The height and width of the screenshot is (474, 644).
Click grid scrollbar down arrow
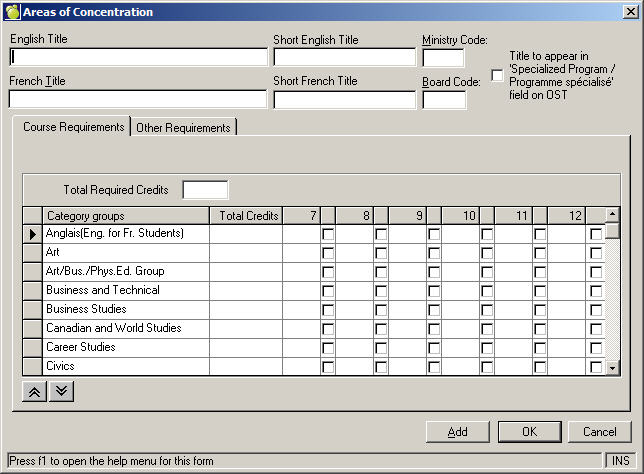click(x=613, y=368)
